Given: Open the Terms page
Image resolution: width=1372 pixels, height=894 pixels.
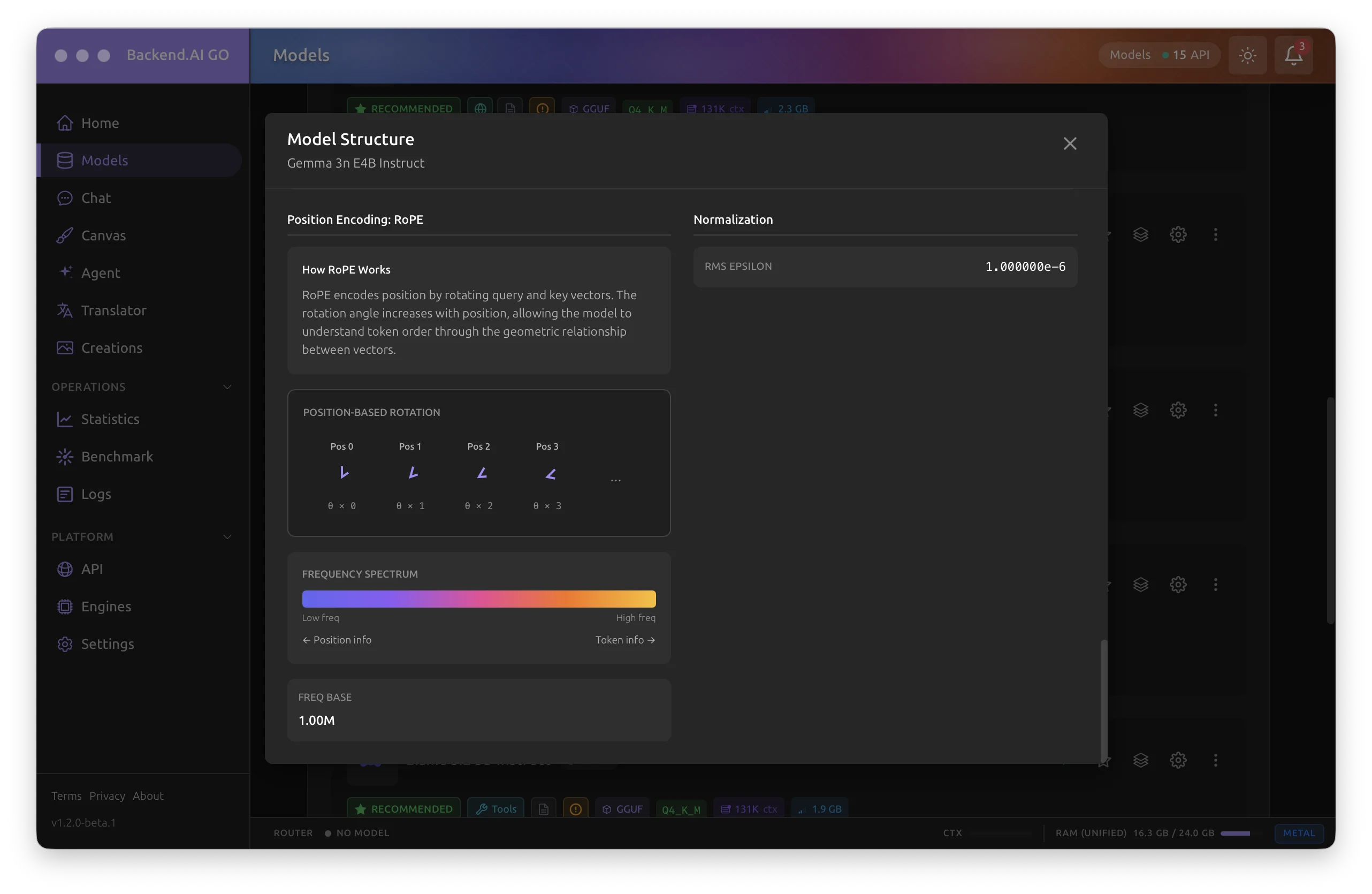Looking at the screenshot, I should (x=66, y=795).
